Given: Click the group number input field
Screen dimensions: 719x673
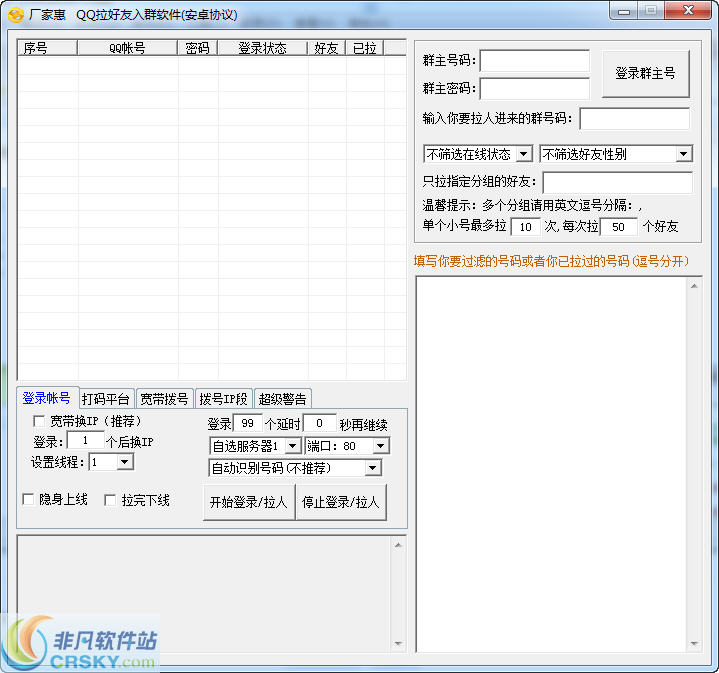Looking at the screenshot, I should tap(635, 119).
